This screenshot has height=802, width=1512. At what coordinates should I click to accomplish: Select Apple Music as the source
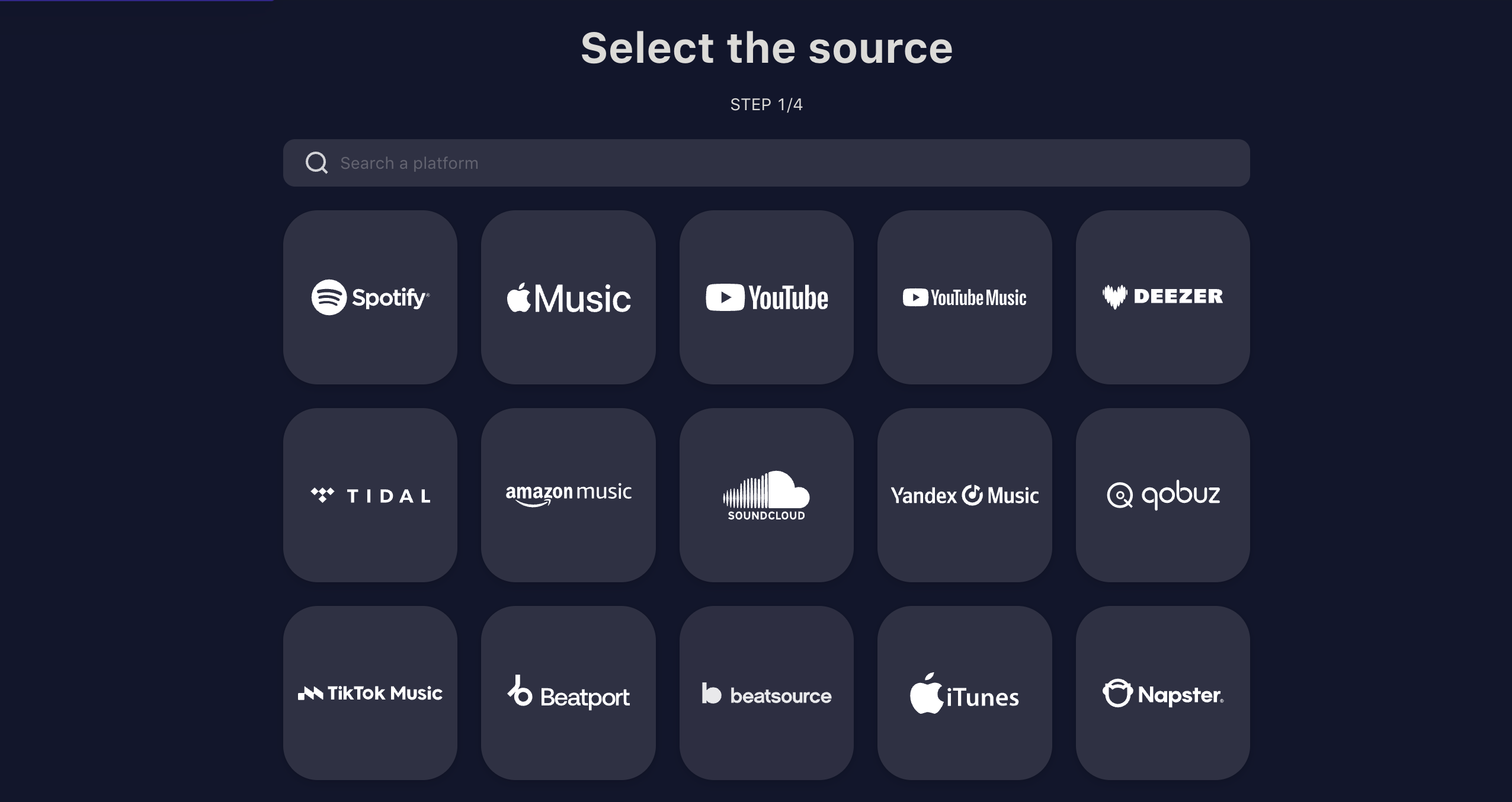click(x=568, y=296)
